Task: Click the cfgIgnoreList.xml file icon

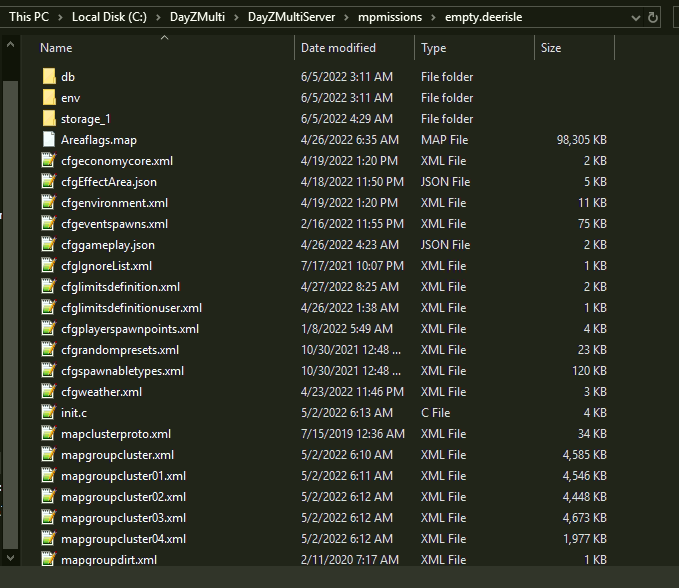Action: click(49, 265)
